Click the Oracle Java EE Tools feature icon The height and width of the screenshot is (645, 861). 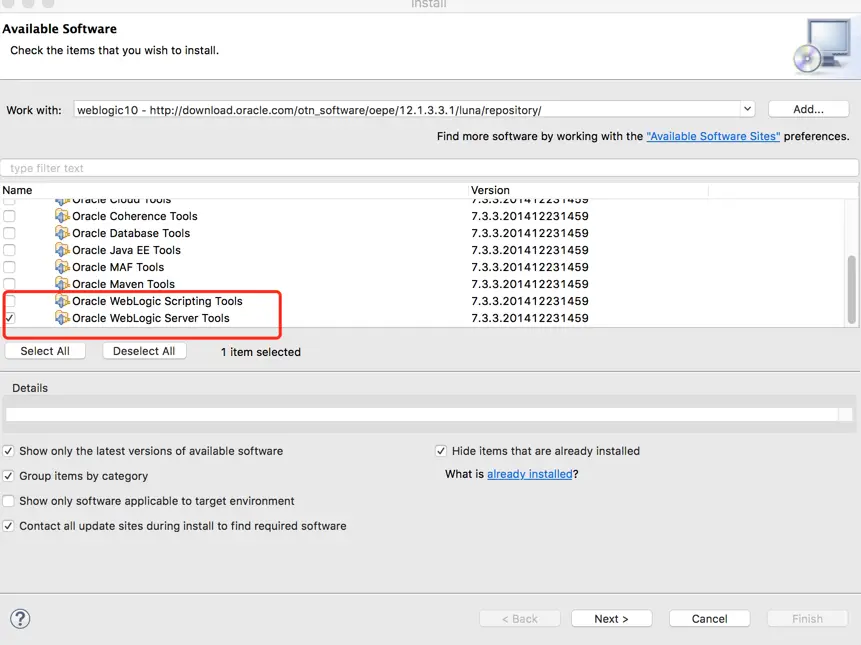coord(62,250)
